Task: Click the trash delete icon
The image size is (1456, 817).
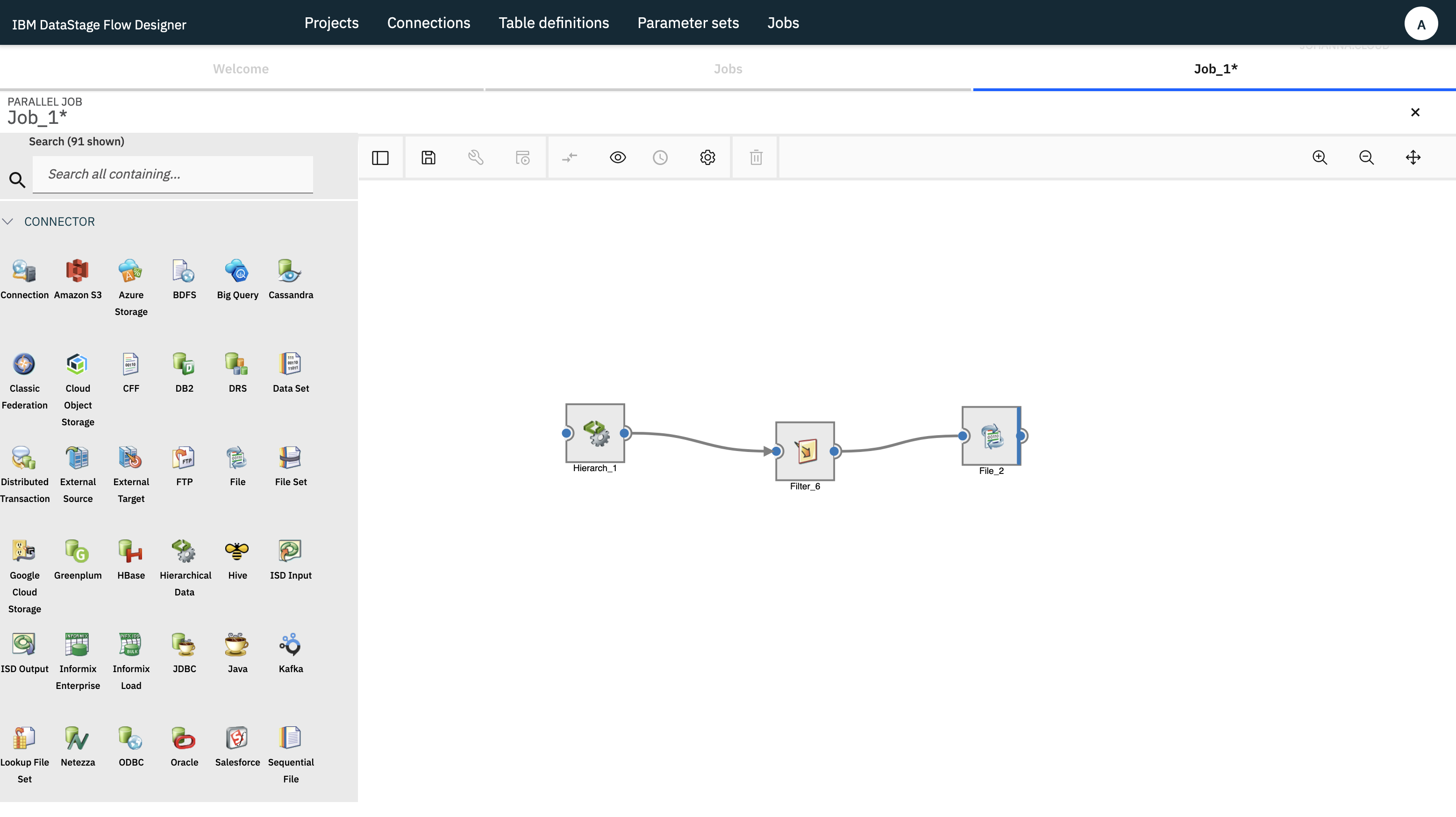Action: click(756, 157)
